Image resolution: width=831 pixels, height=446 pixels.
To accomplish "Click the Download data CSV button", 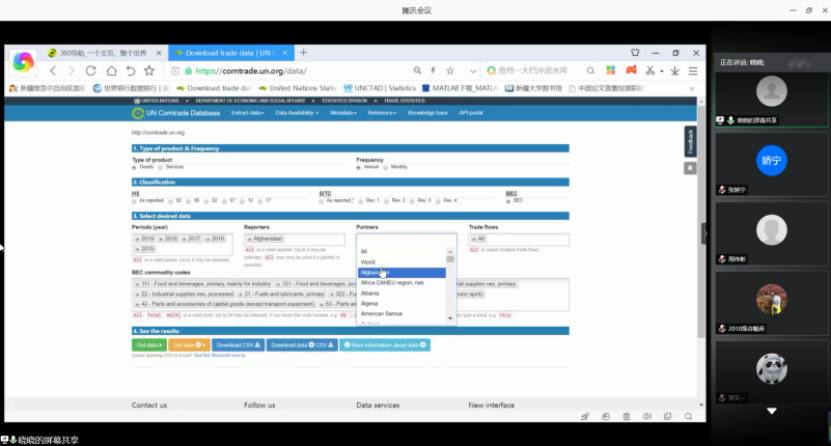I will click(302, 345).
